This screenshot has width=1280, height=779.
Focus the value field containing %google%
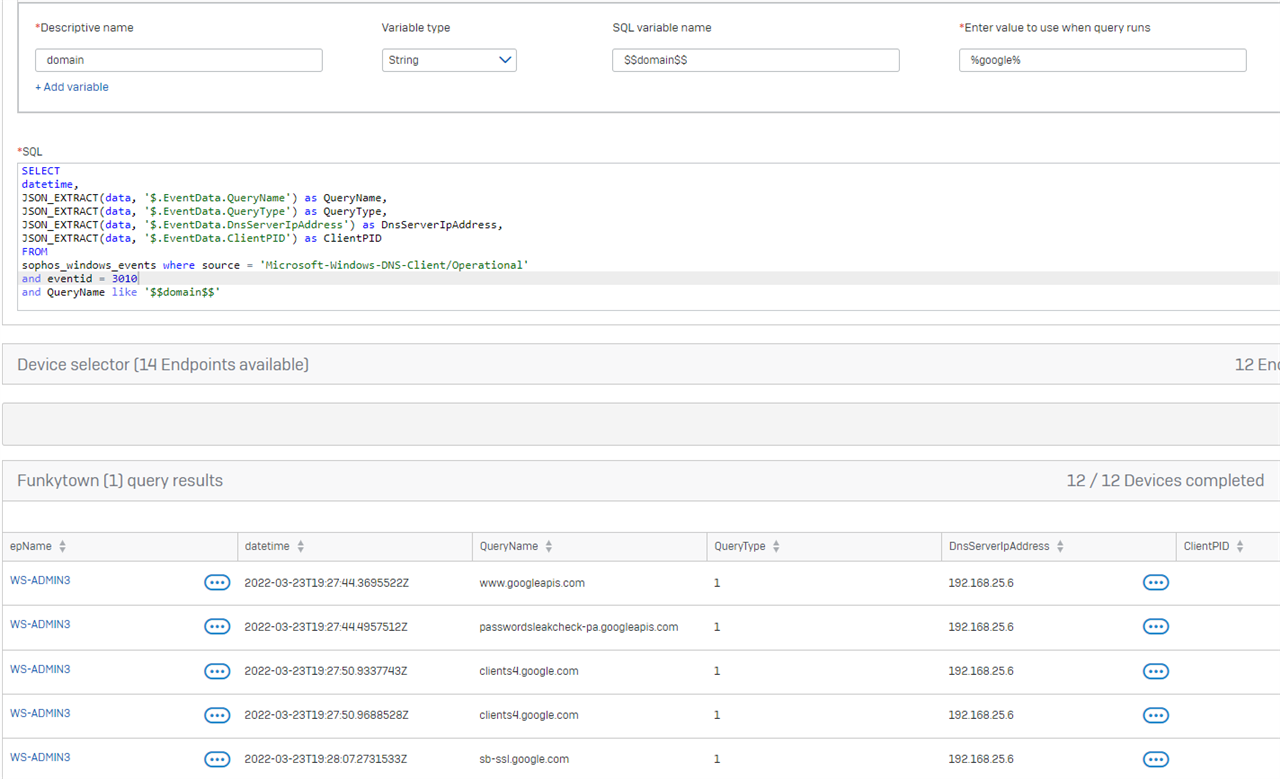click(1103, 60)
